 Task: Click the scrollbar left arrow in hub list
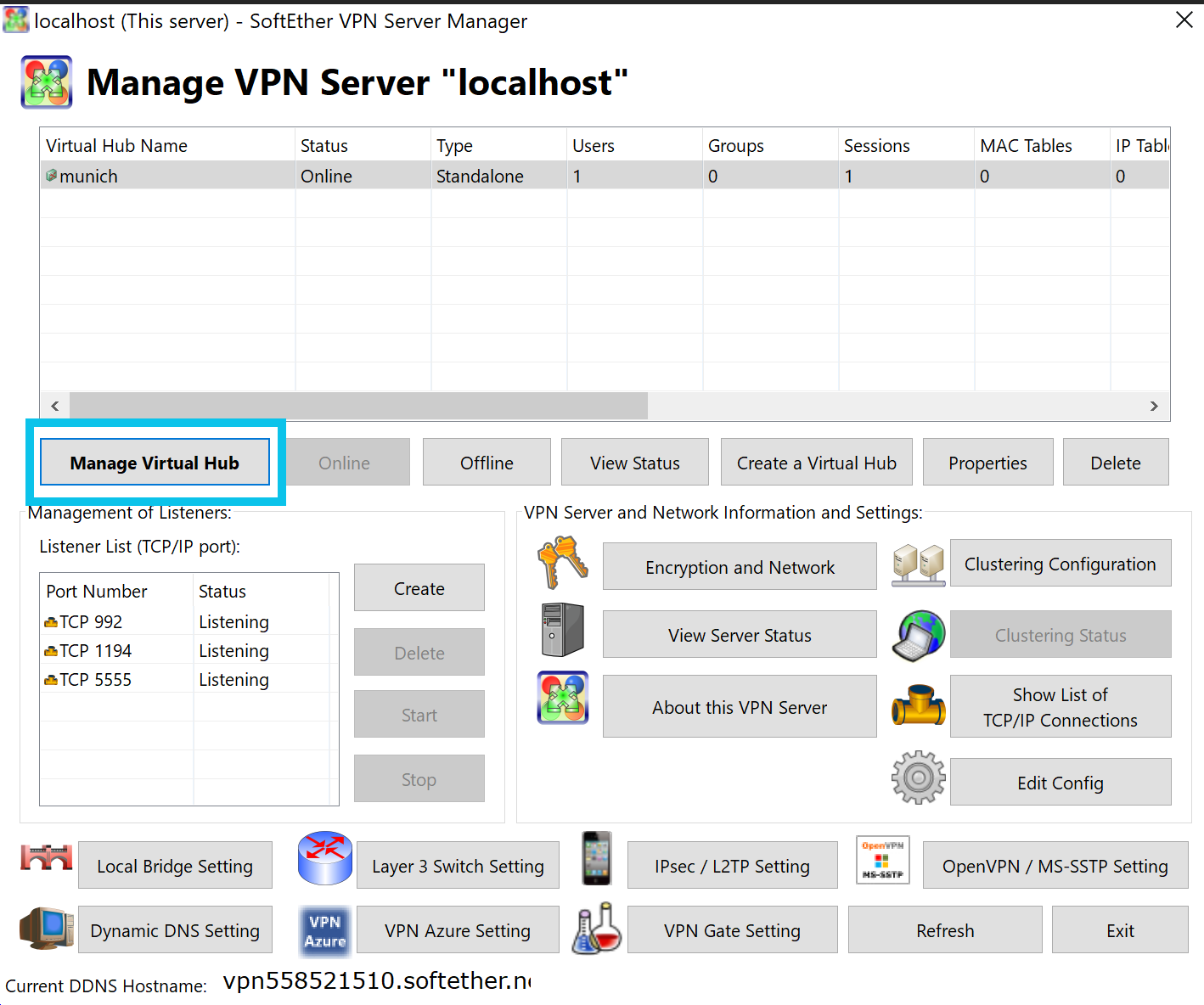point(55,406)
